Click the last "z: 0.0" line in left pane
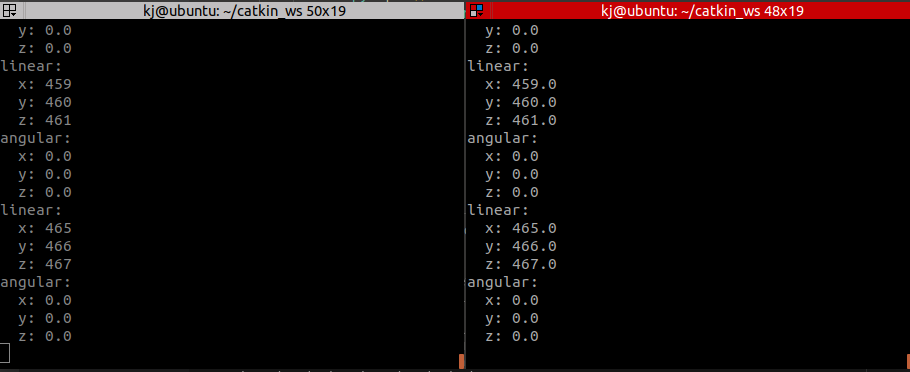910x372 pixels. pos(45,336)
